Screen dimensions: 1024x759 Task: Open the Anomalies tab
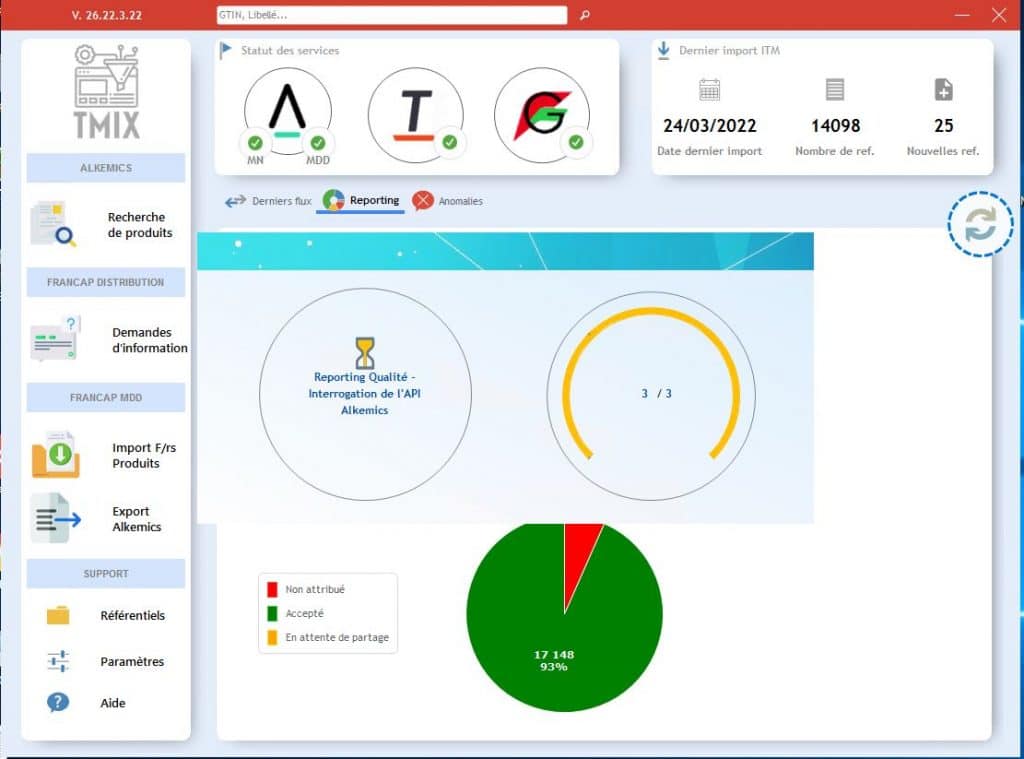(447, 201)
